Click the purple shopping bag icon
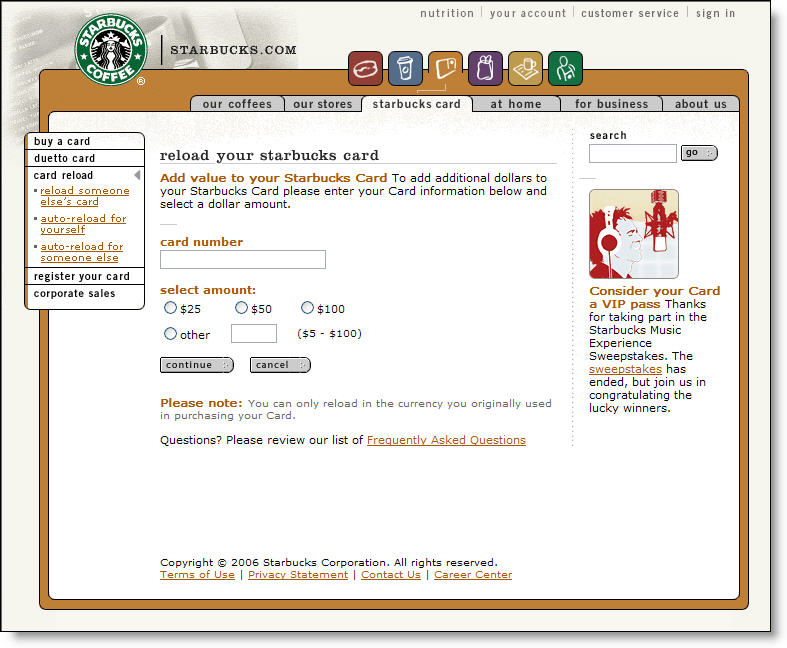 pyautogui.click(x=485, y=68)
